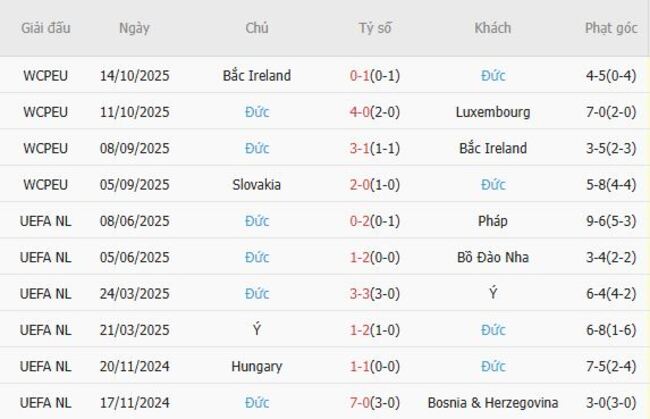Viewport: 650px width, 419px height.
Task: Click the Đức home team on 11/10/2025
Action: (257, 112)
